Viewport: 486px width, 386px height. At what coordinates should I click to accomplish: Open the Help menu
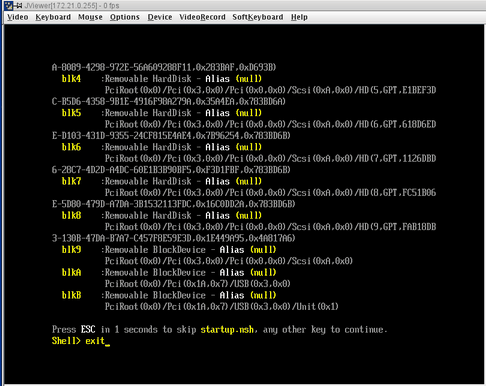299,17
